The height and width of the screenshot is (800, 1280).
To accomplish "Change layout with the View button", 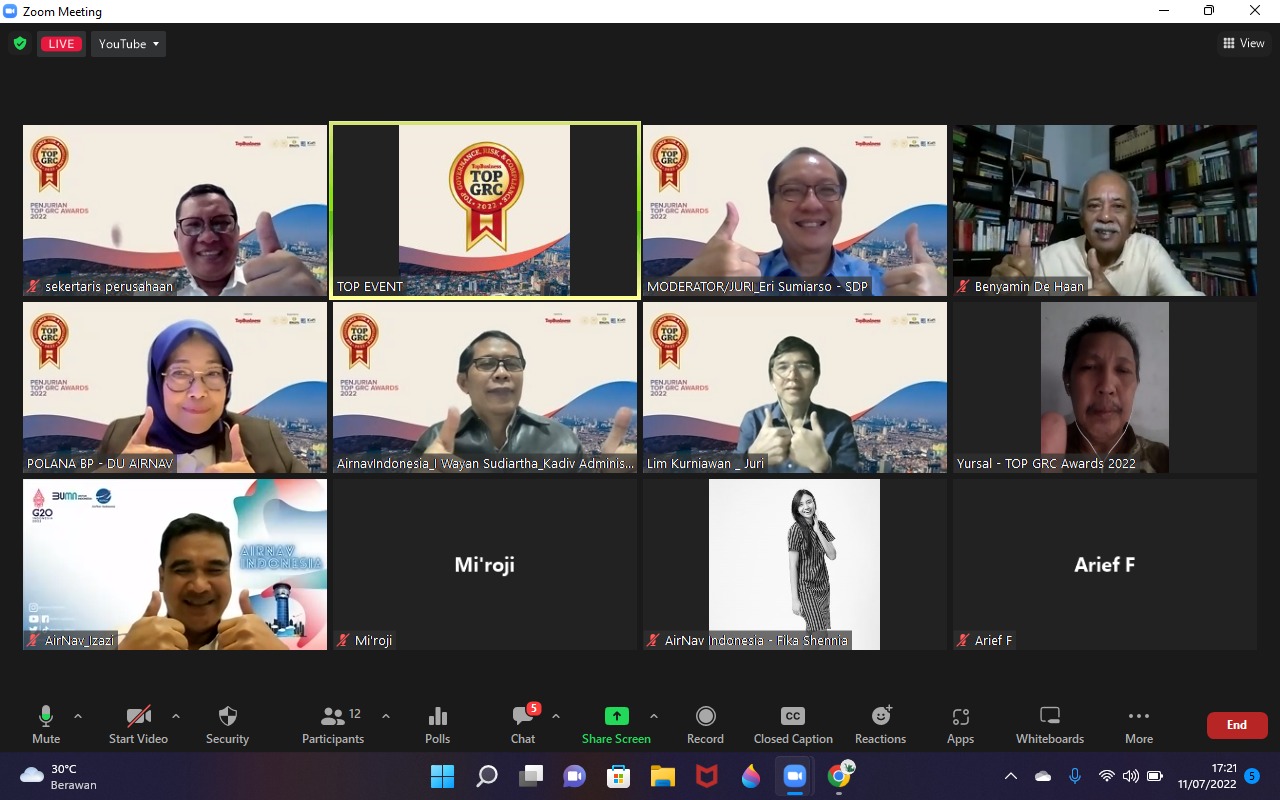I will [x=1243, y=44].
